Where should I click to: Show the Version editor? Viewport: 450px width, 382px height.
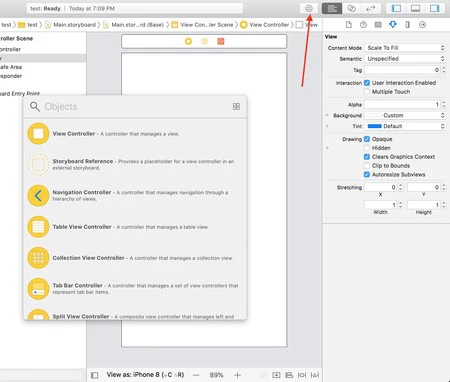coord(370,8)
